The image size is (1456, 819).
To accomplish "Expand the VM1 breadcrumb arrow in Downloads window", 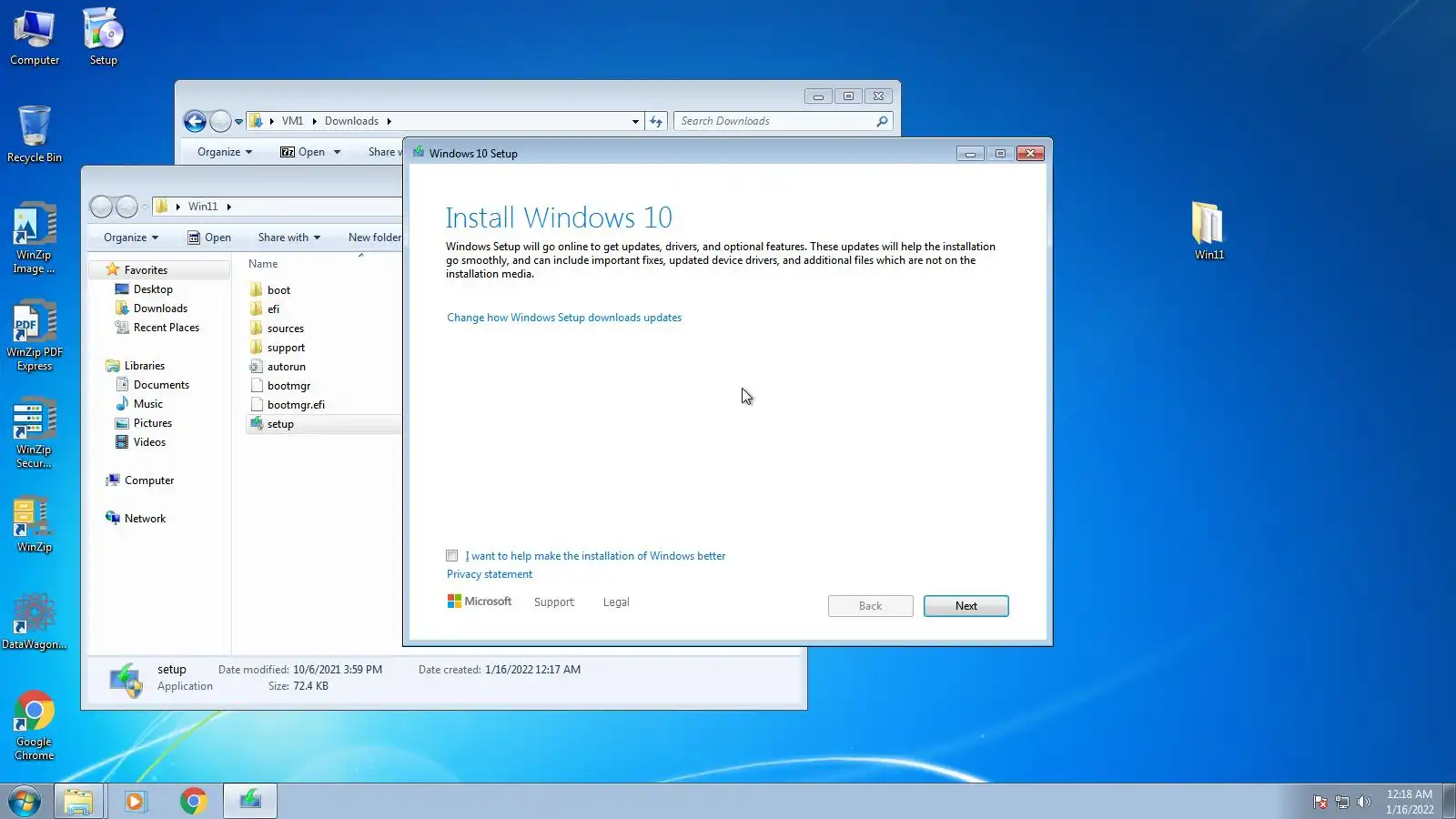I will [x=314, y=121].
